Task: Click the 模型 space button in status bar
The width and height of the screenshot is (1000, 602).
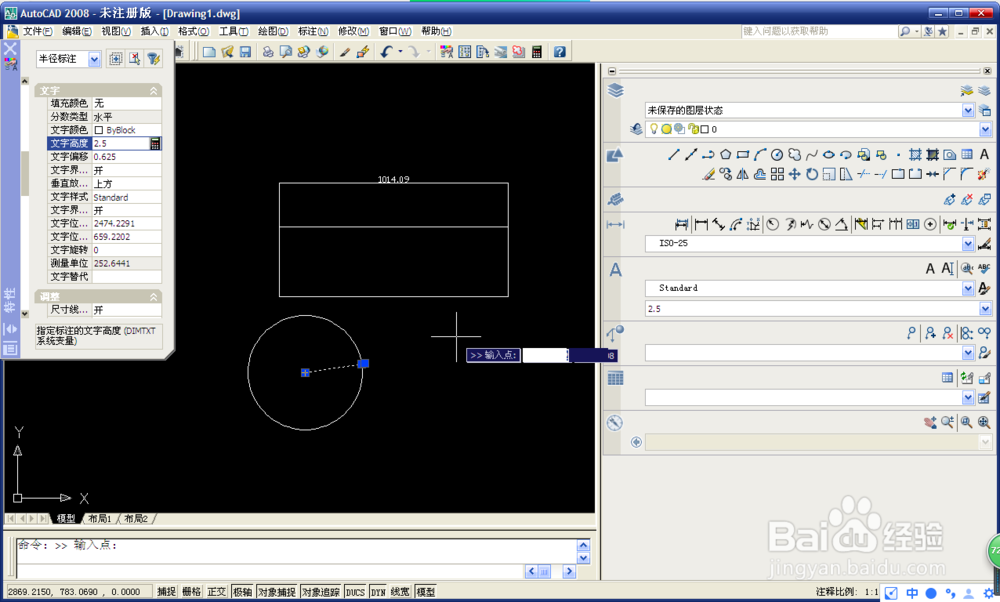Action: pos(425,592)
